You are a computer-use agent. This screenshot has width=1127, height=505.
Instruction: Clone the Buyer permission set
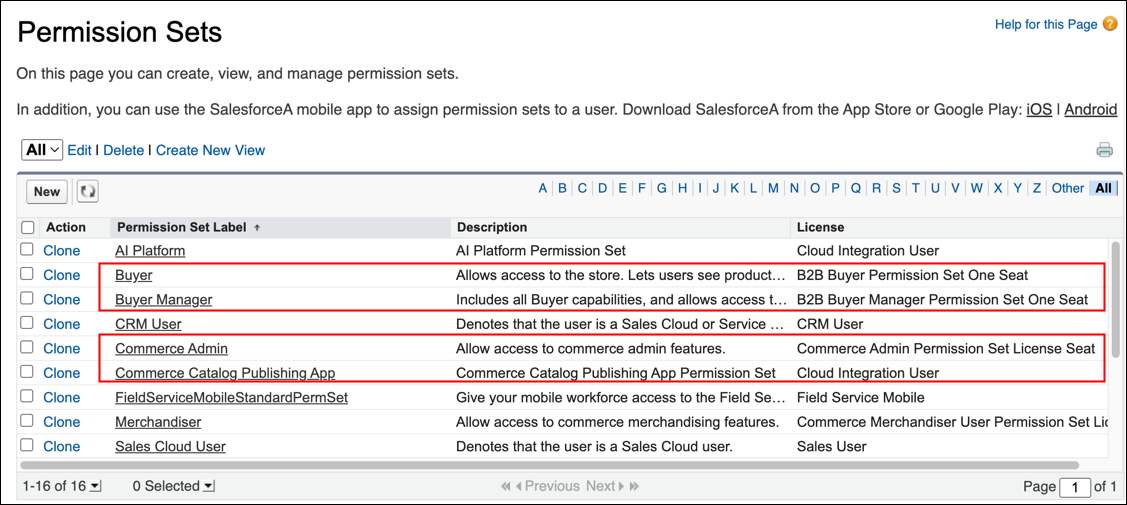[x=62, y=274]
